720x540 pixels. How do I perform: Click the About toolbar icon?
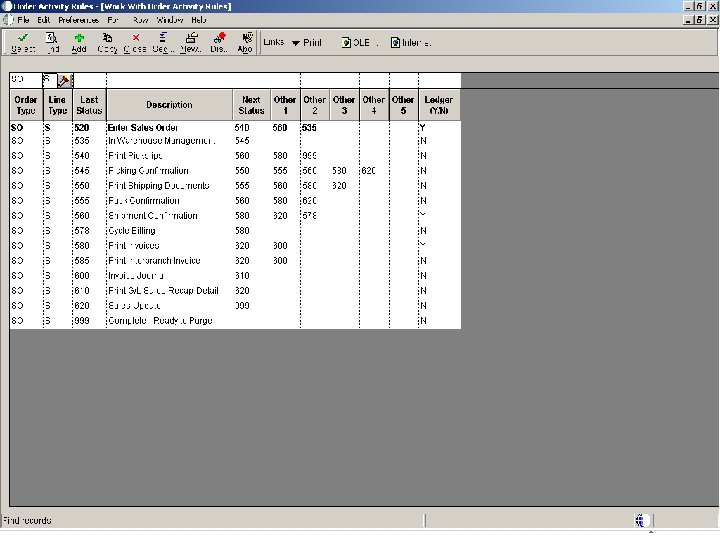(248, 38)
